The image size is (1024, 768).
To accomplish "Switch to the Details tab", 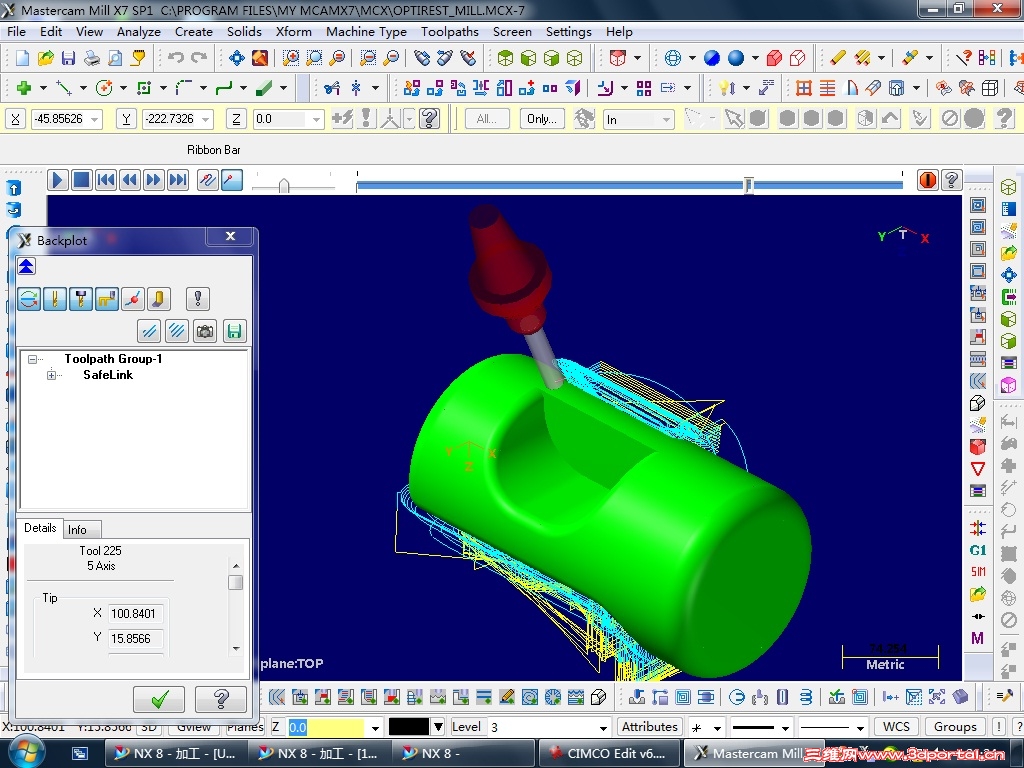I will coord(40,528).
